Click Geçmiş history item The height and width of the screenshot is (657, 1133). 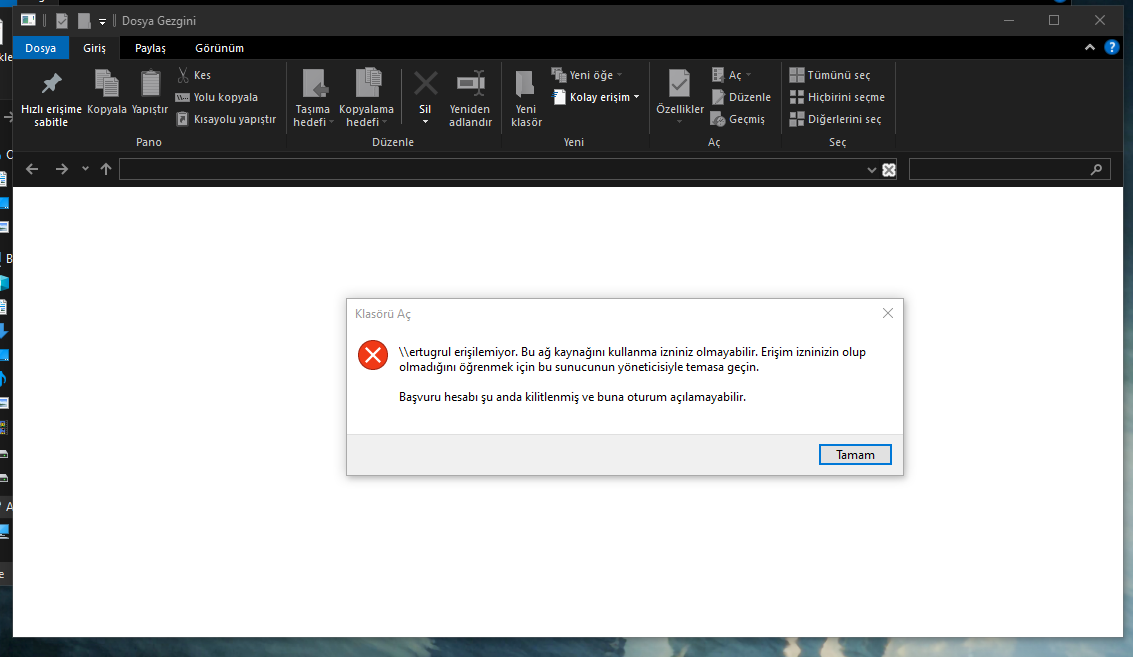738,119
